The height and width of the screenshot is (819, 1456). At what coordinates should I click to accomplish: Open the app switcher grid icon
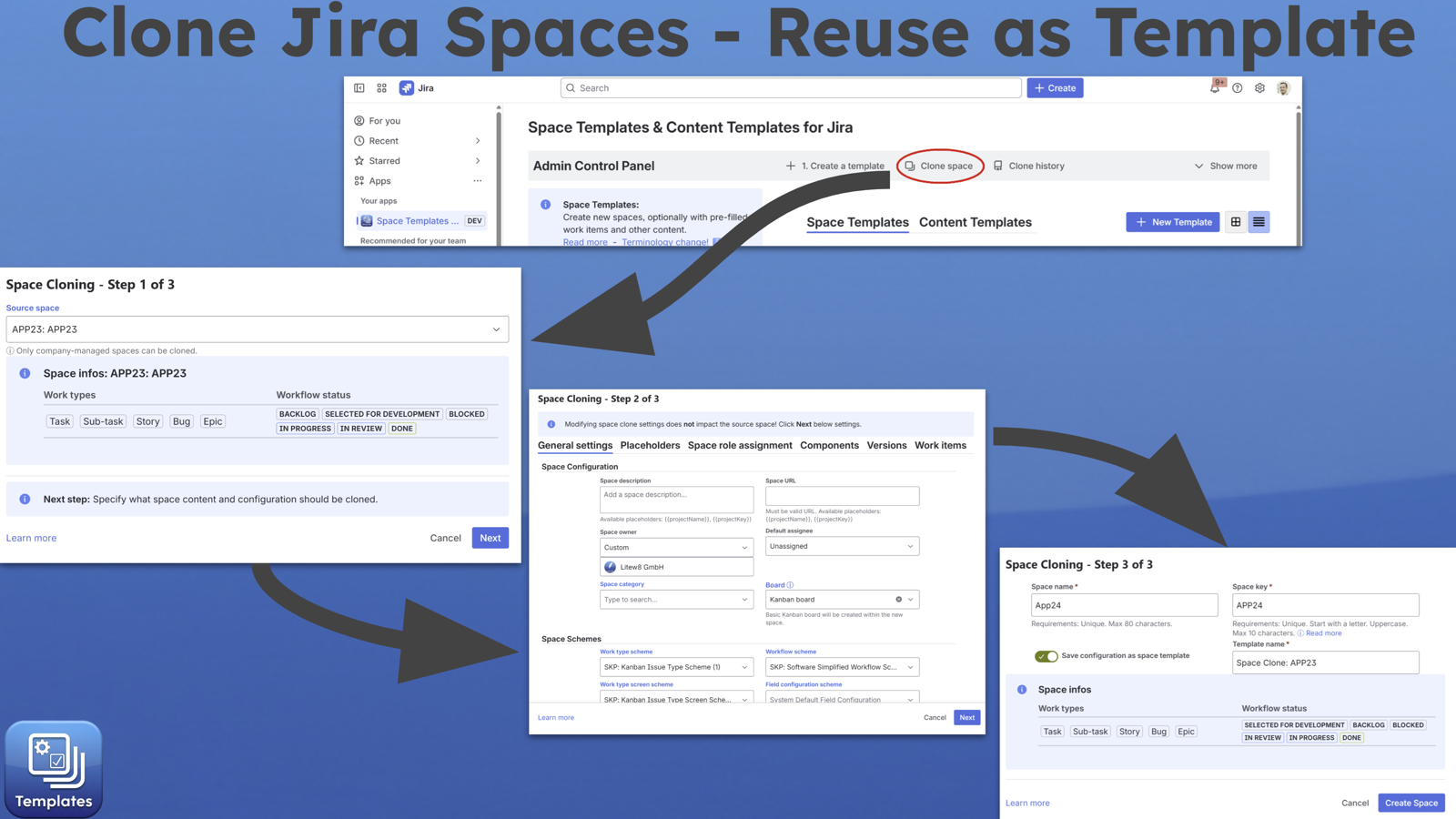coord(381,87)
